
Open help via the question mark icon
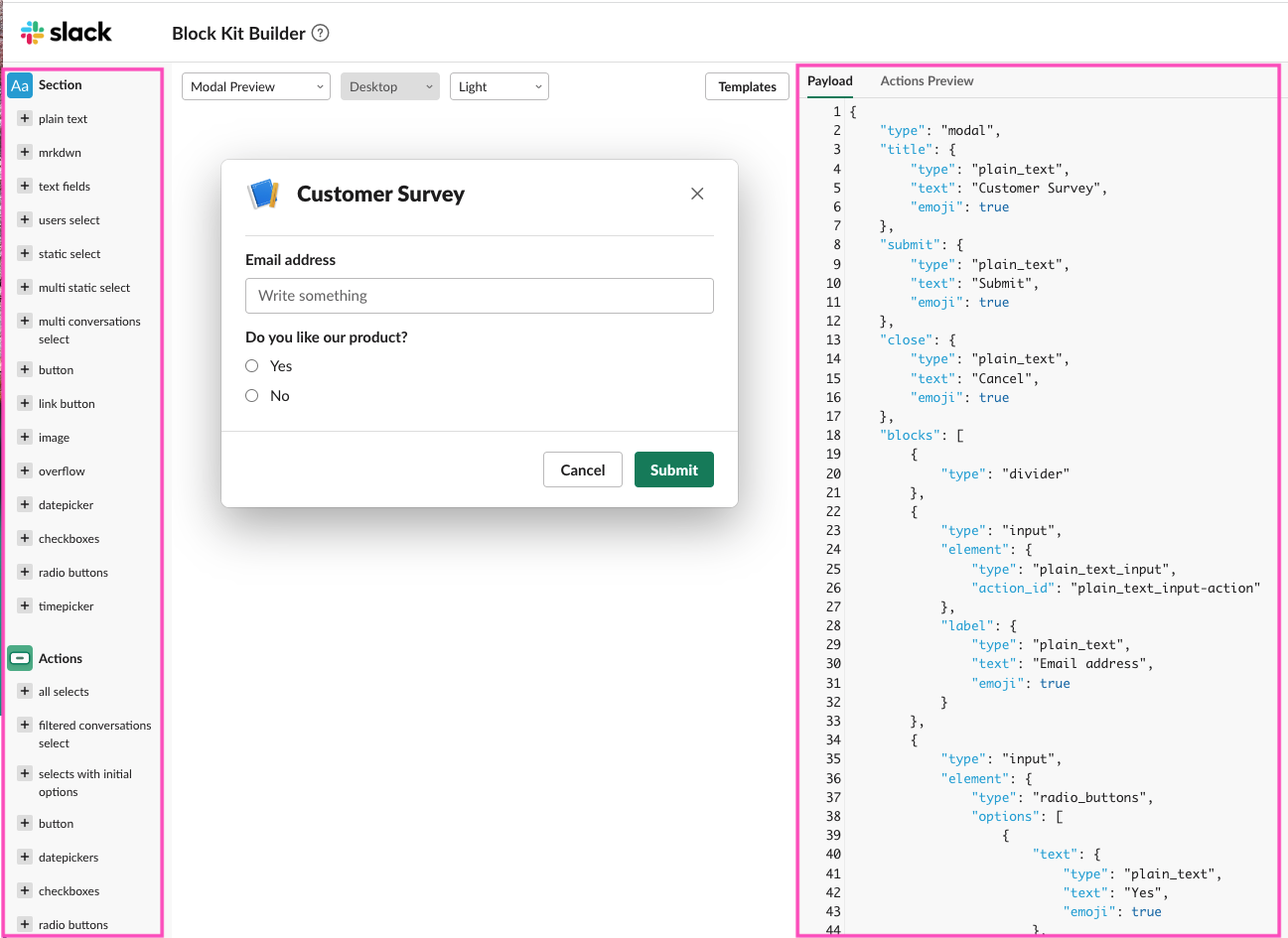point(320,33)
